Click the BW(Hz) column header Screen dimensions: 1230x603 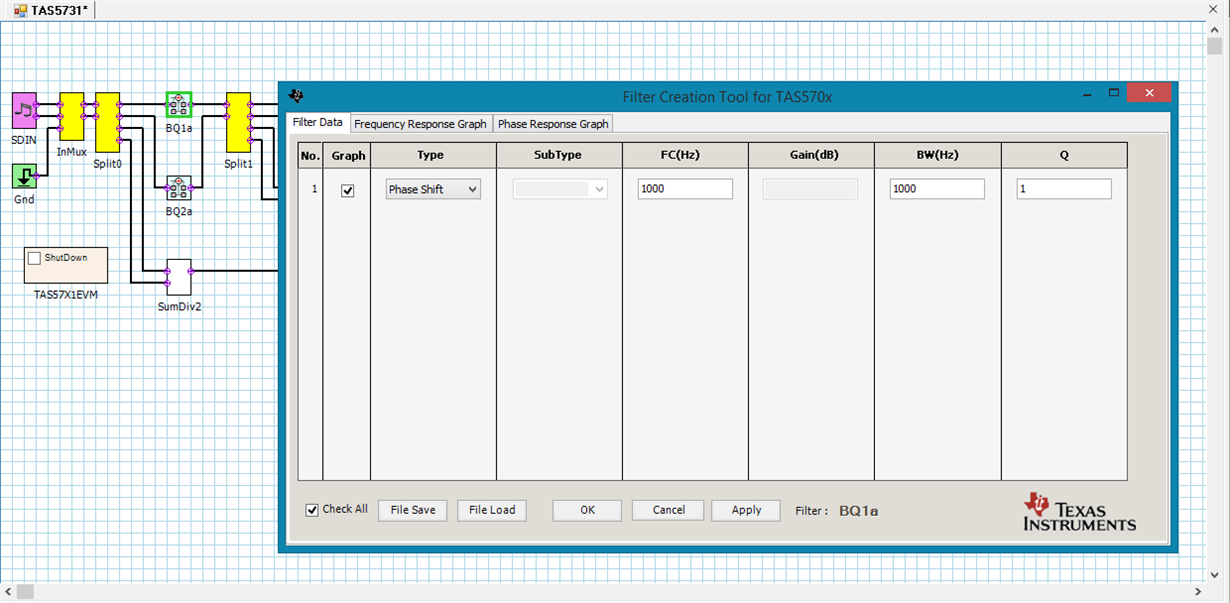pyautogui.click(x=937, y=155)
